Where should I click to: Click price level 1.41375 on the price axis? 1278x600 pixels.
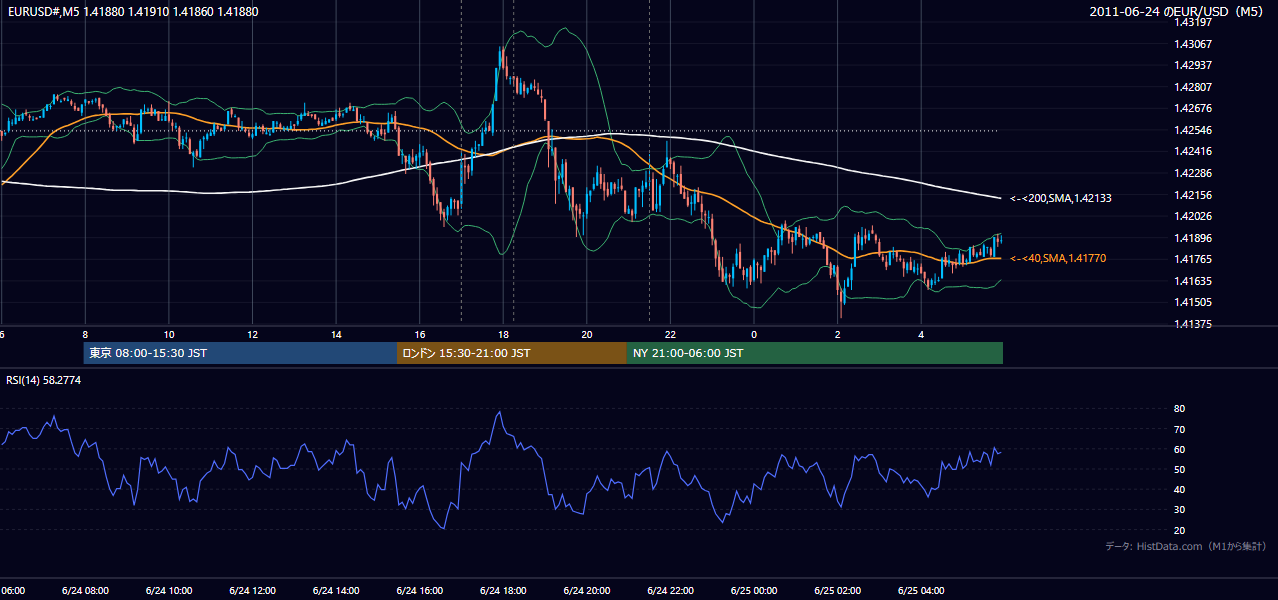(1193, 324)
